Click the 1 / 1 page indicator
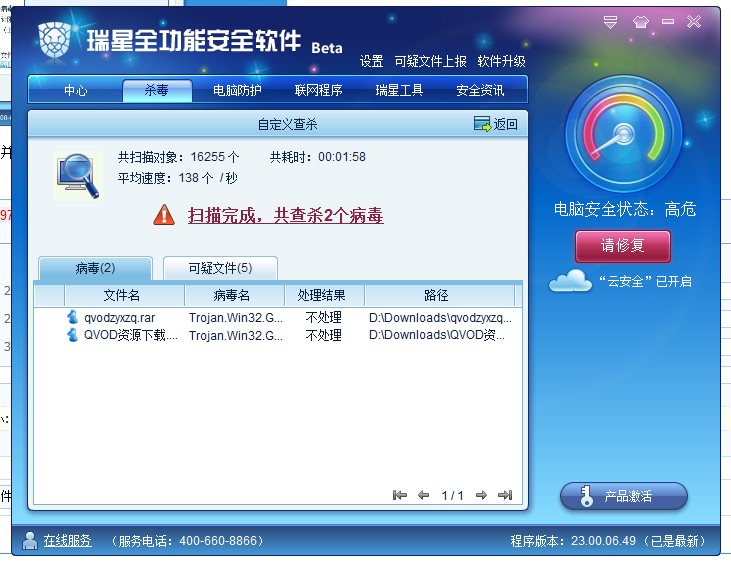Screen dimensions: 731x562 pos(453,495)
